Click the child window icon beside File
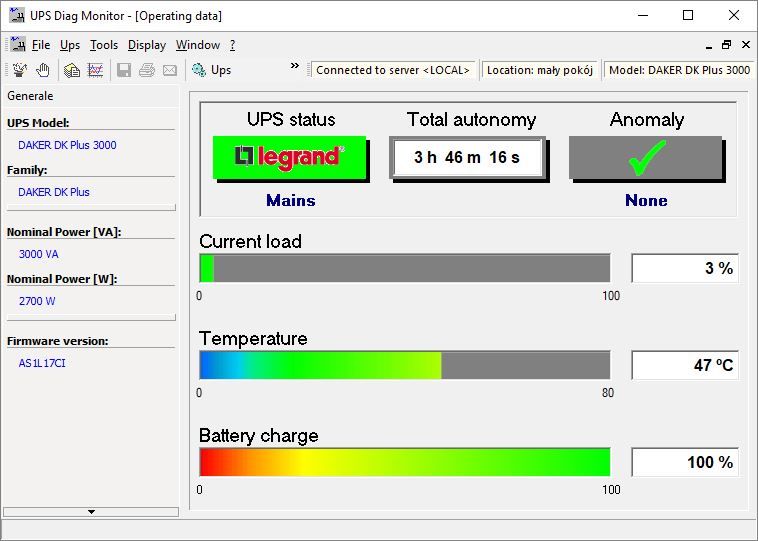 click(x=18, y=44)
